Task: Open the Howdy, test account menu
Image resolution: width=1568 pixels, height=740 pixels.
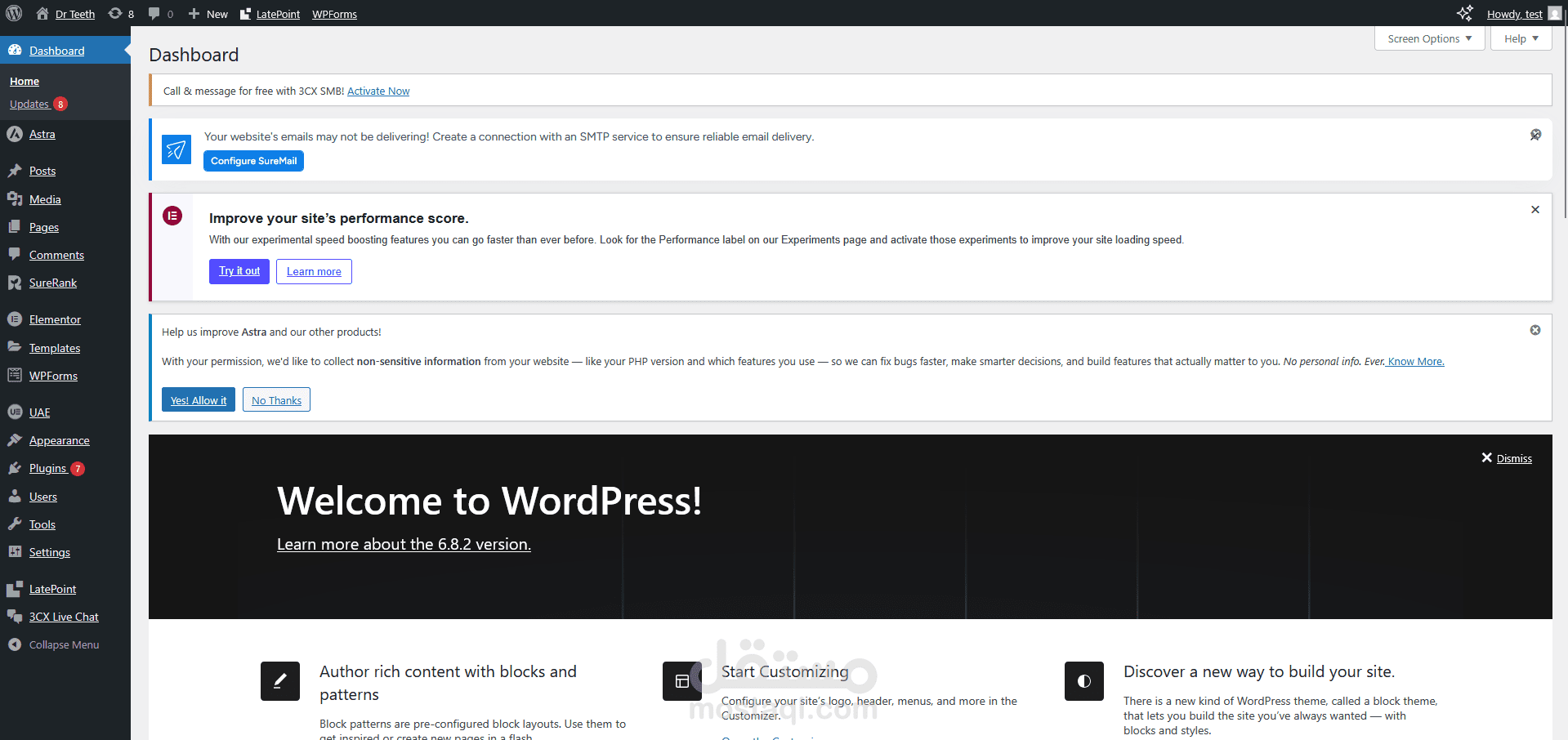Action: pyautogui.click(x=1514, y=14)
